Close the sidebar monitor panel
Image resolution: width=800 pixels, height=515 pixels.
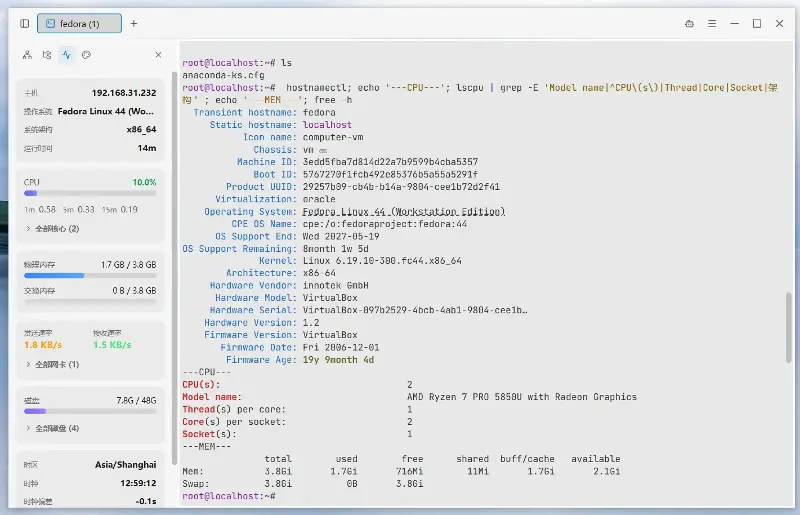(x=158, y=55)
